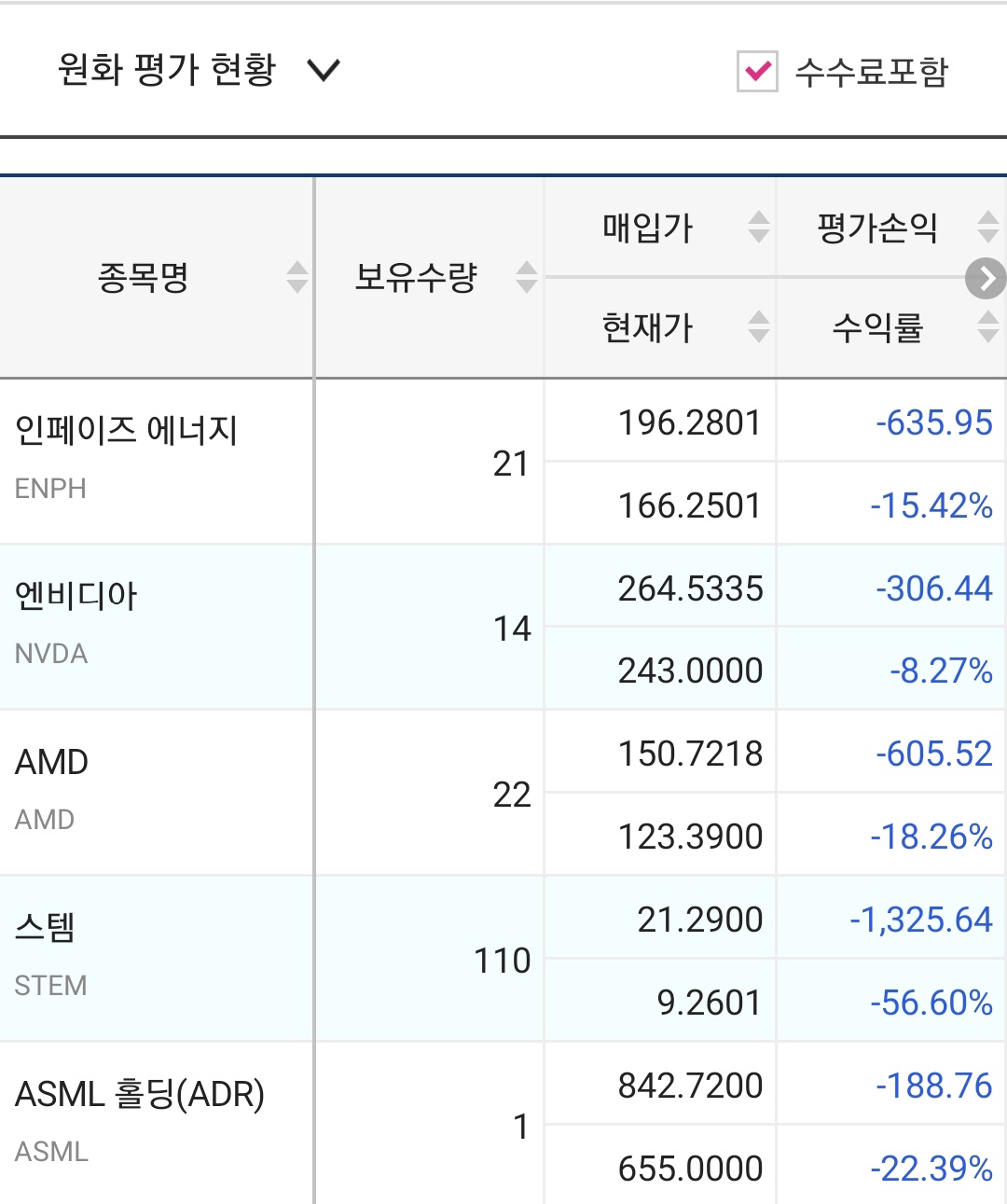1007x1204 pixels.
Task: Select STEM loss value -1,325.64
Action: coord(921,920)
